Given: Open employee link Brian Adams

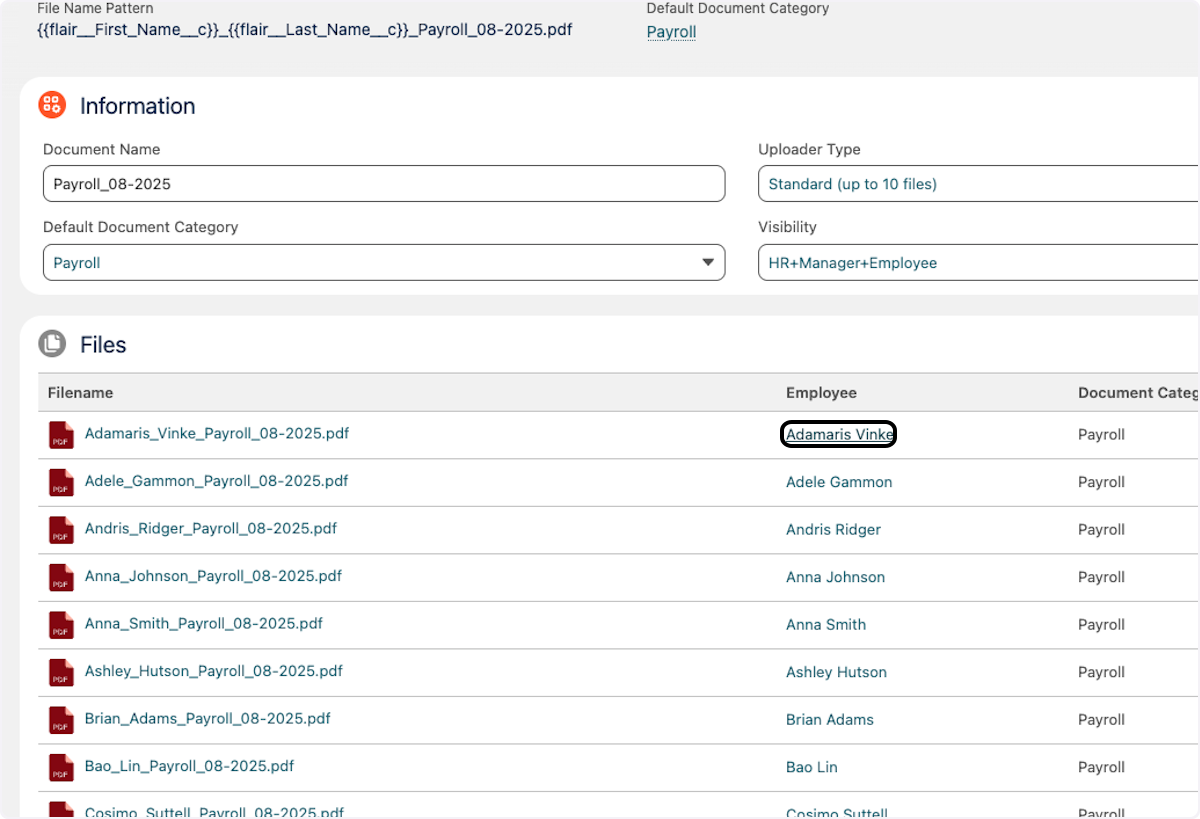Looking at the screenshot, I should [x=829, y=720].
